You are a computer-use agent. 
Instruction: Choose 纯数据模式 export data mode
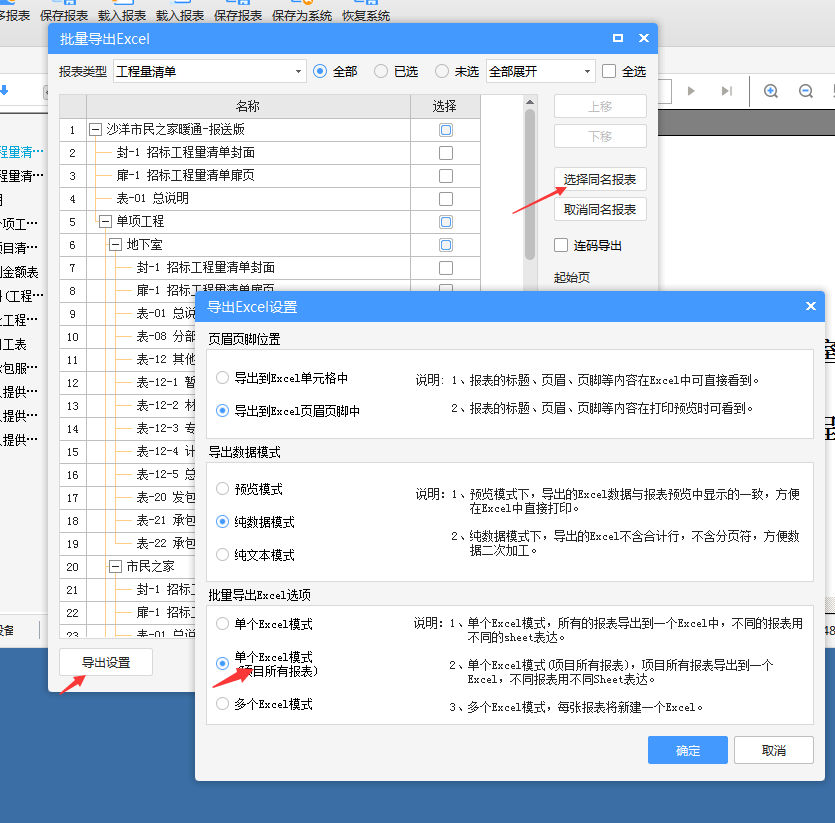coord(223,521)
